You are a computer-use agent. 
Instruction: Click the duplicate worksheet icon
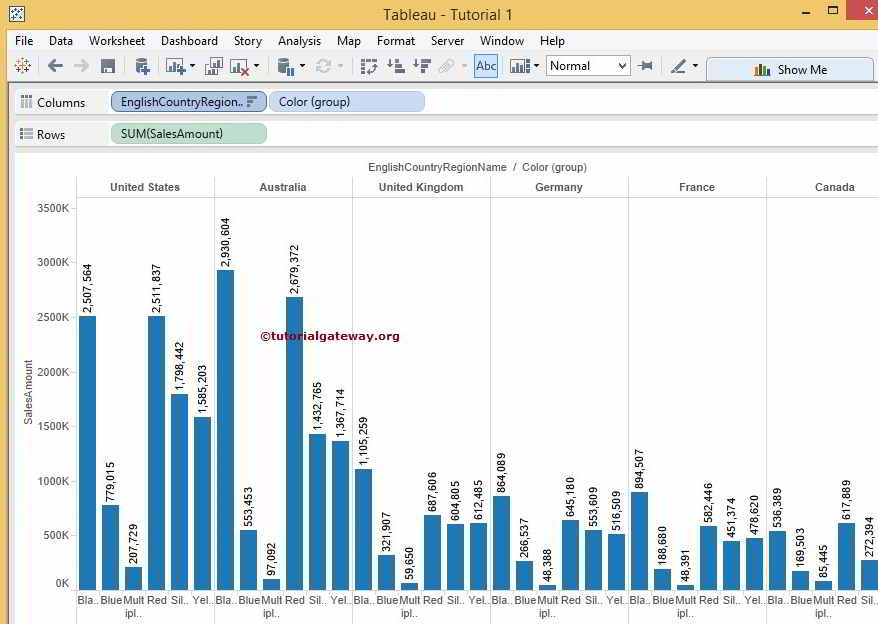coord(214,66)
